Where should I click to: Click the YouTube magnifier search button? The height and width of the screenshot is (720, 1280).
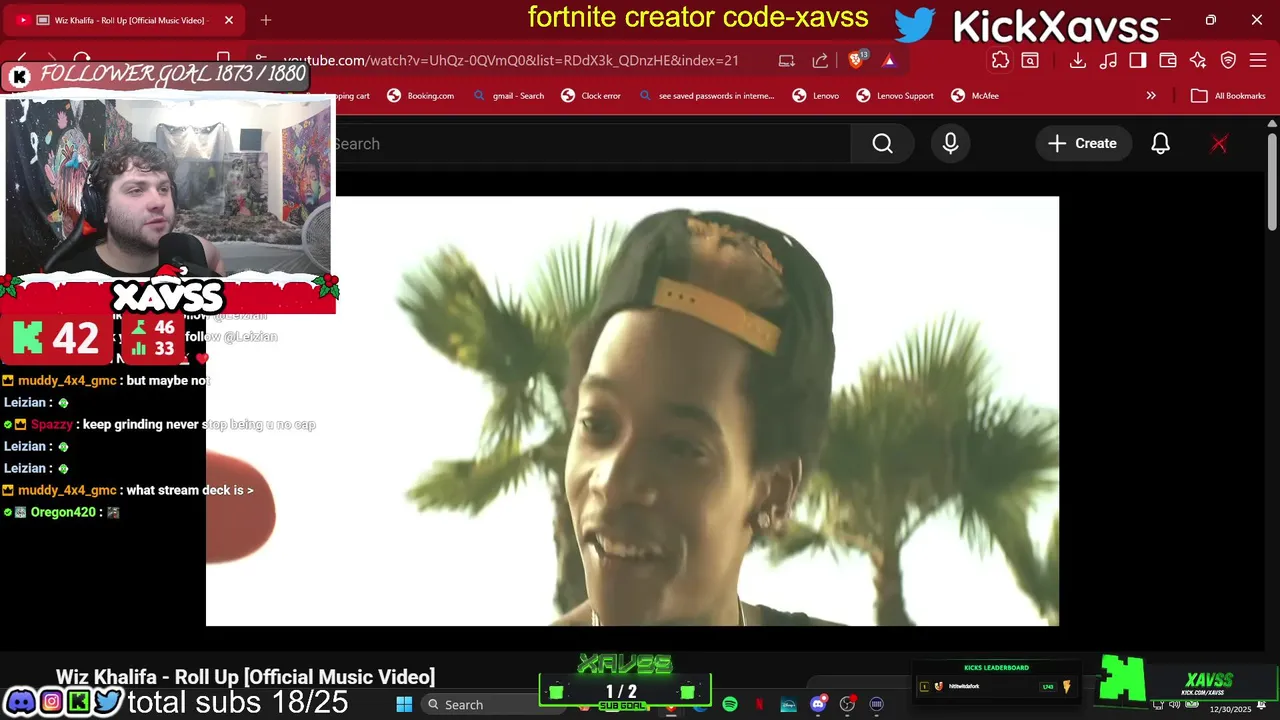(882, 144)
